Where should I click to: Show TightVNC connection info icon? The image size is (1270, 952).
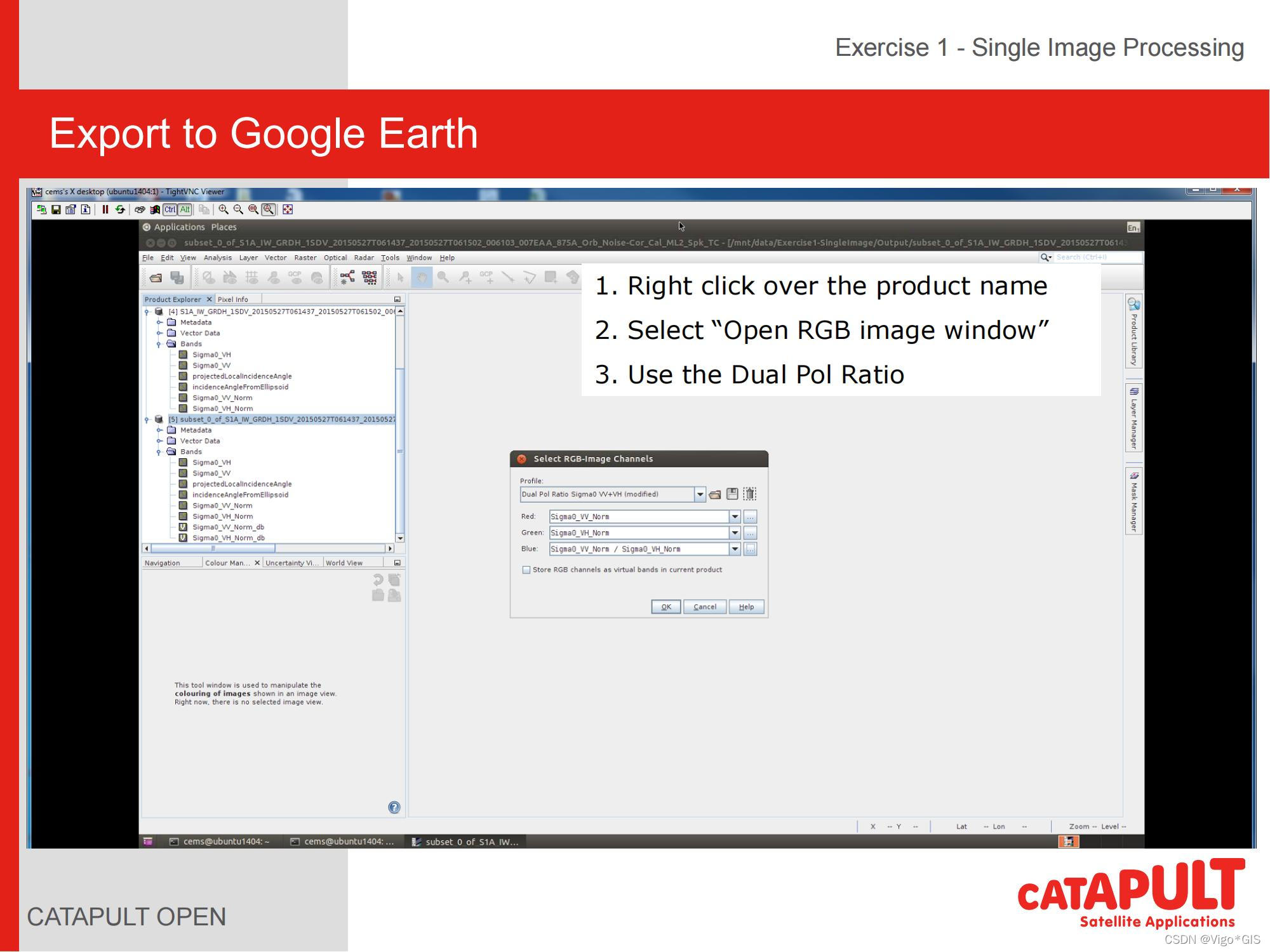pos(86,209)
